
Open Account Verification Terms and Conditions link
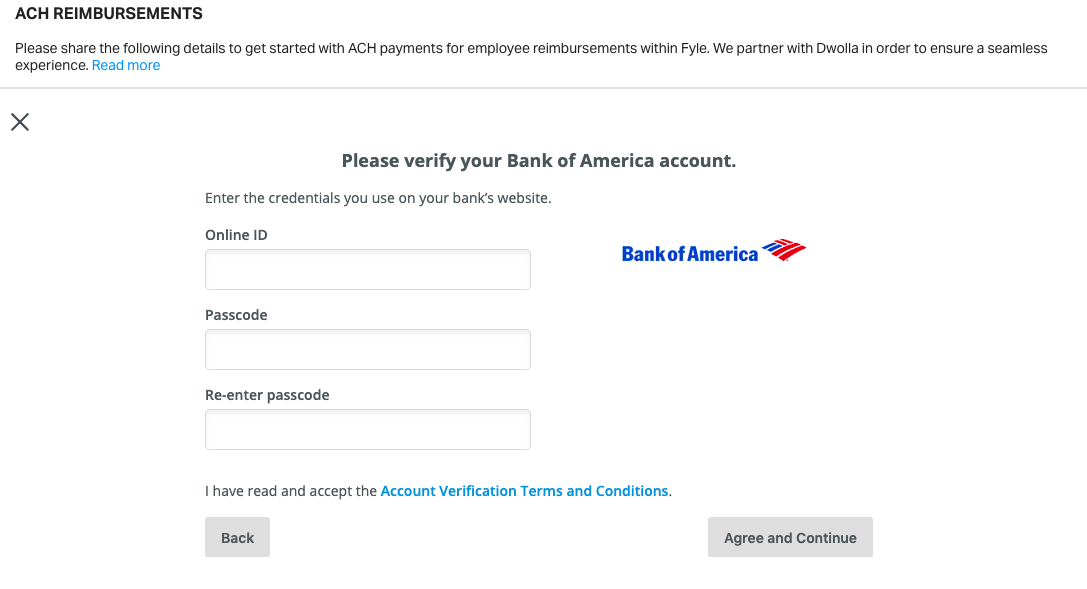524,491
